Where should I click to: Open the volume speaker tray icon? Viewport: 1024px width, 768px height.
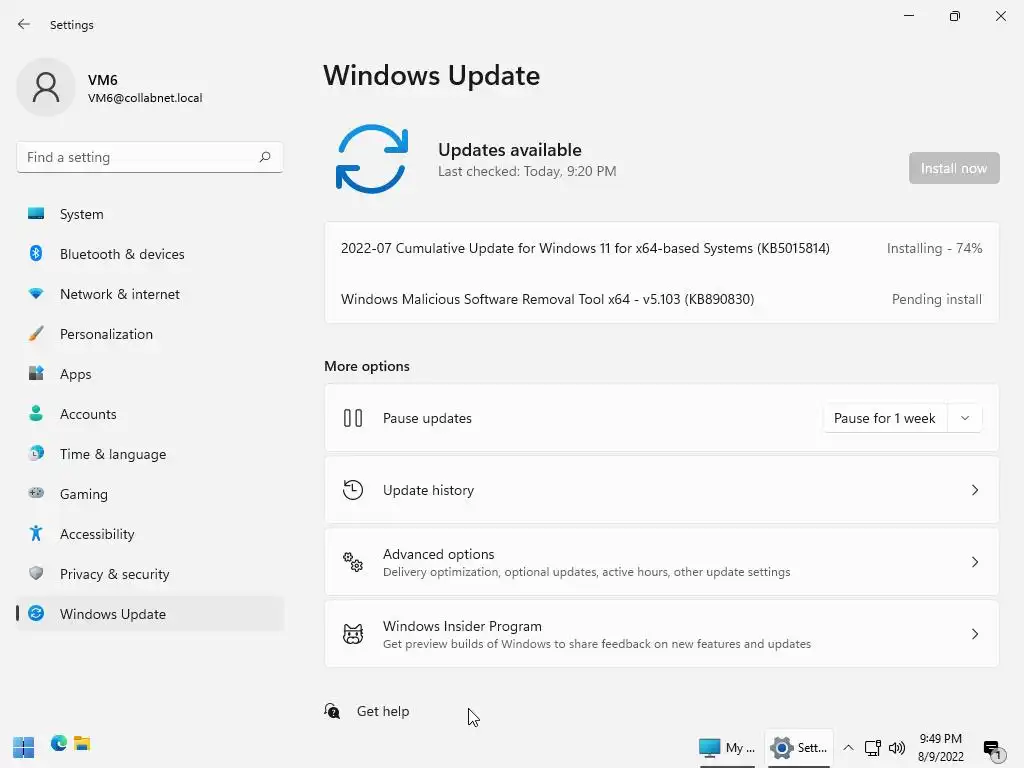[x=897, y=748]
